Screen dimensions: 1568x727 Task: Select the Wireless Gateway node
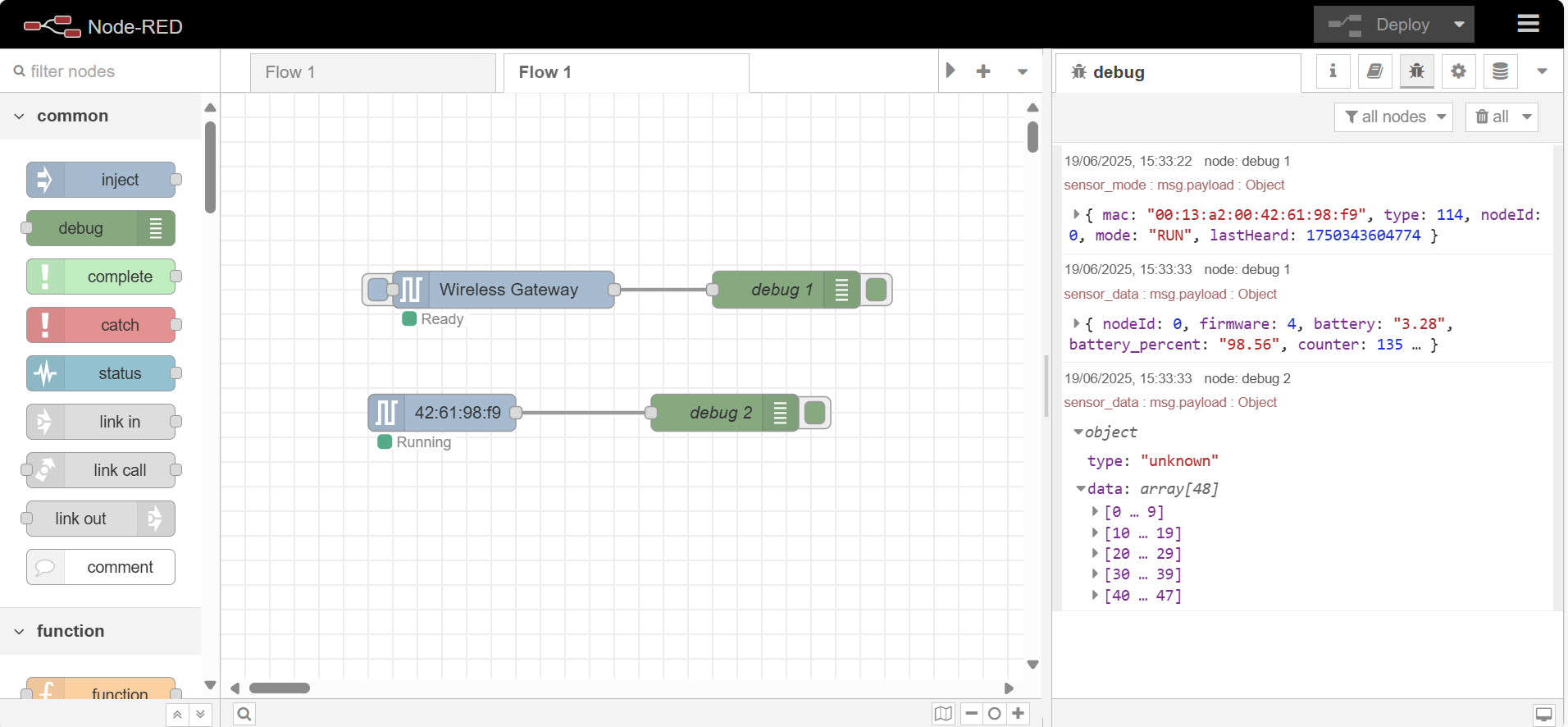504,290
